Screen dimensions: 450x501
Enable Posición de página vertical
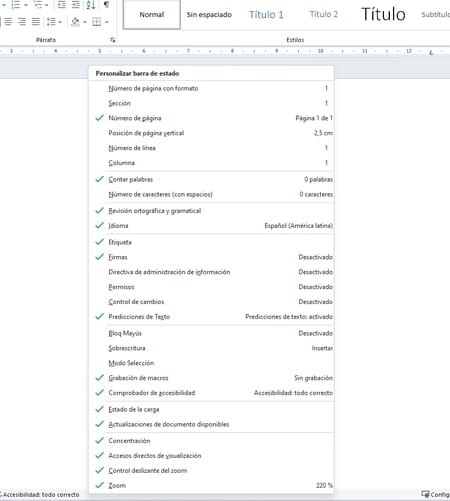(x=212, y=133)
